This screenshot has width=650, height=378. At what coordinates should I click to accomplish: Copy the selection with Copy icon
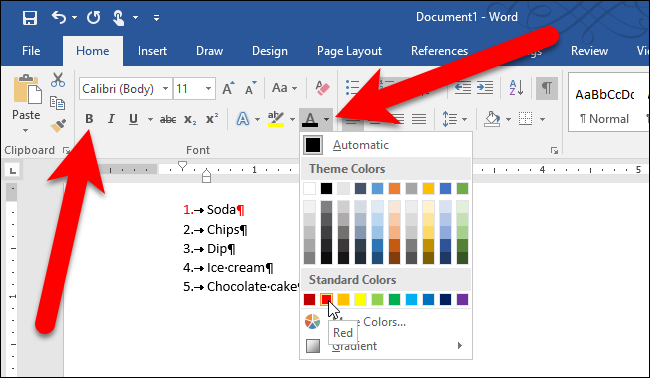[58, 102]
